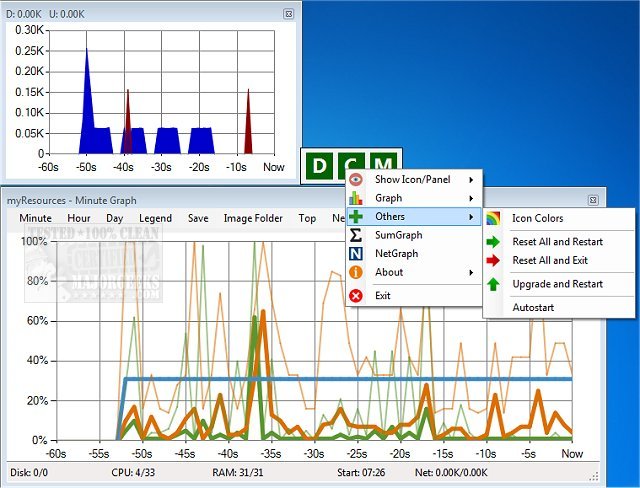Screen dimensions: 640x488
Task: Switch graph to Hour view
Action: (79, 218)
